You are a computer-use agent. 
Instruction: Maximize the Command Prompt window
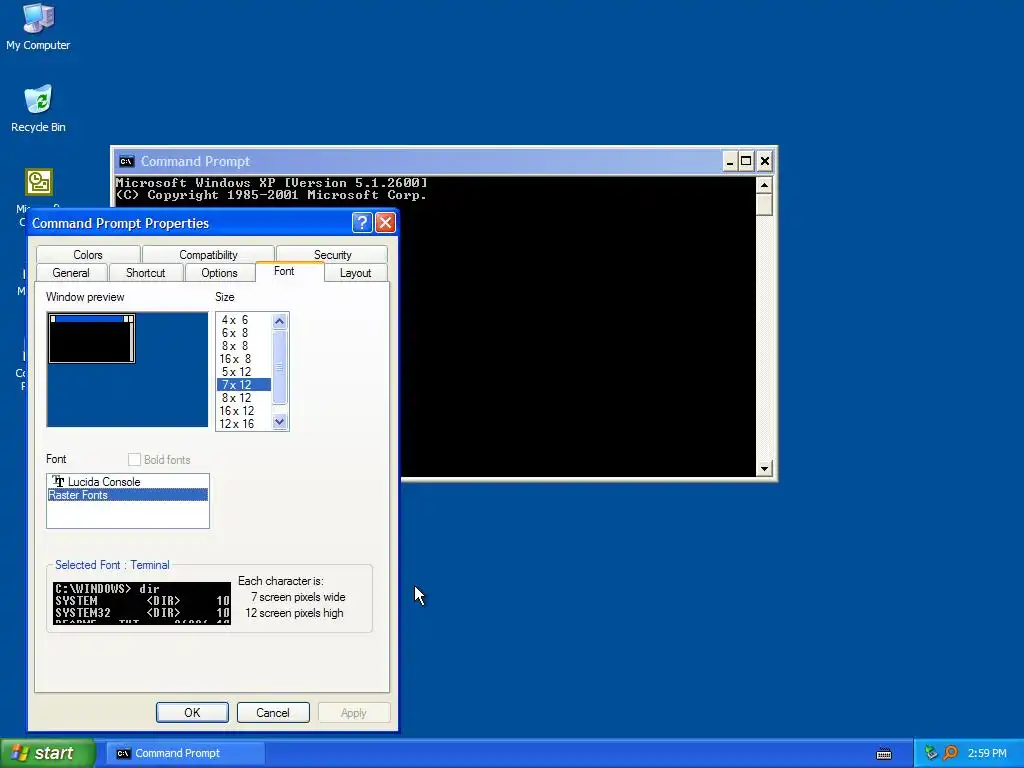pyautogui.click(x=746, y=161)
